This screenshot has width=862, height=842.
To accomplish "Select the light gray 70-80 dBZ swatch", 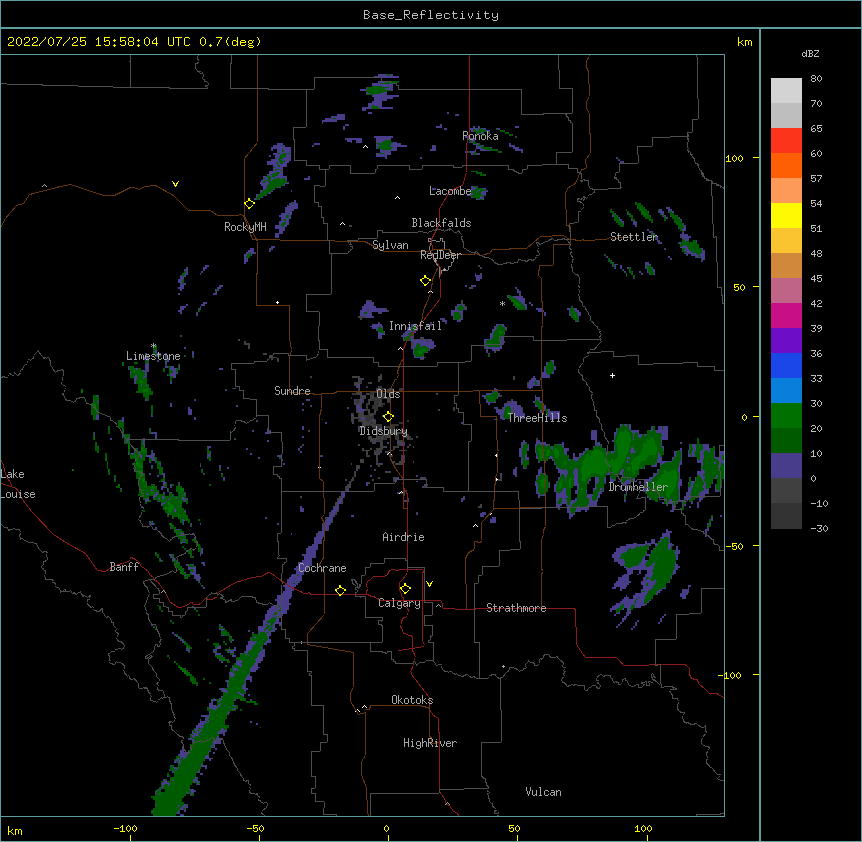I will point(786,91).
